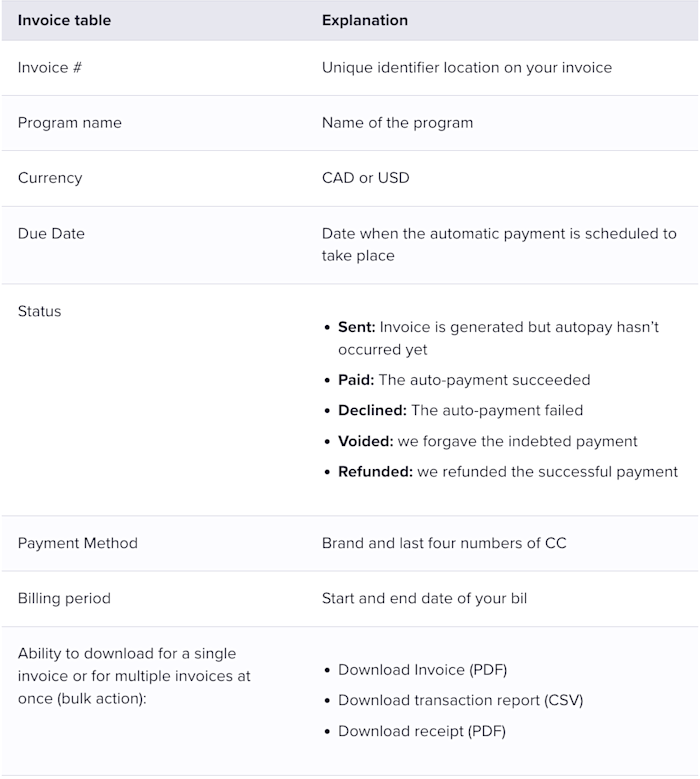Click the bold "Voided:" status term

(366, 441)
